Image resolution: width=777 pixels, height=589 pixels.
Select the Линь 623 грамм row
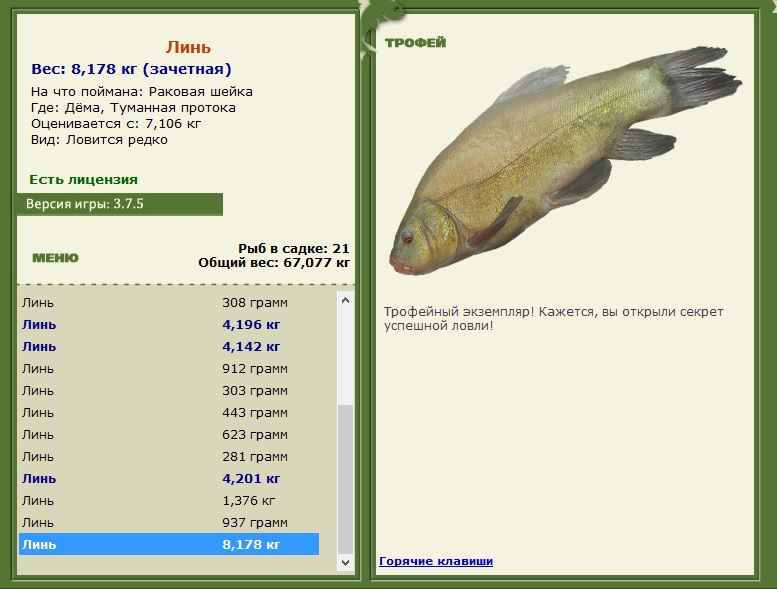pos(168,434)
